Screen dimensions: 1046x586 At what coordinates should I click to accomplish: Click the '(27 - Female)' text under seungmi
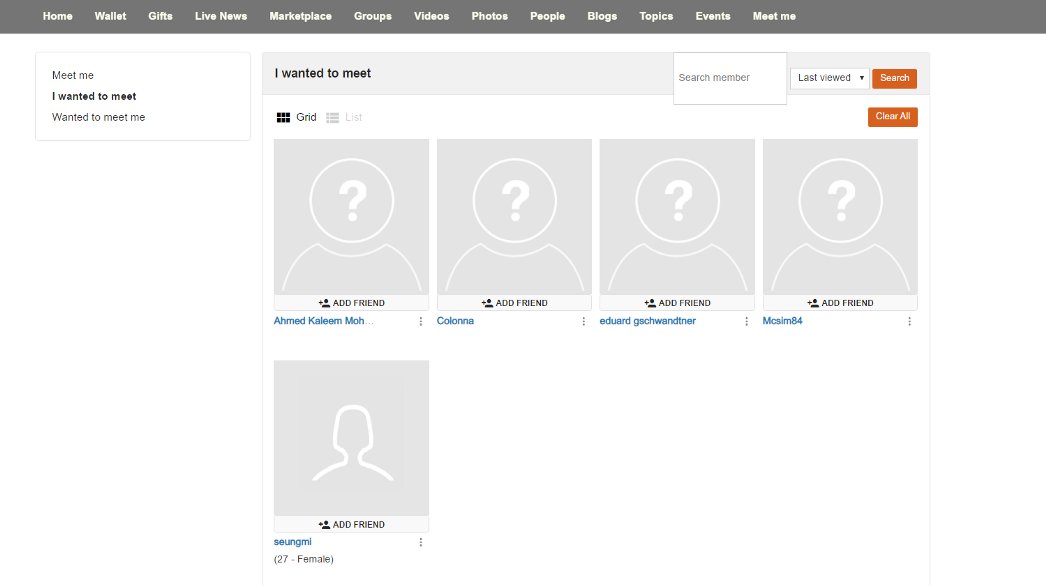[304, 559]
